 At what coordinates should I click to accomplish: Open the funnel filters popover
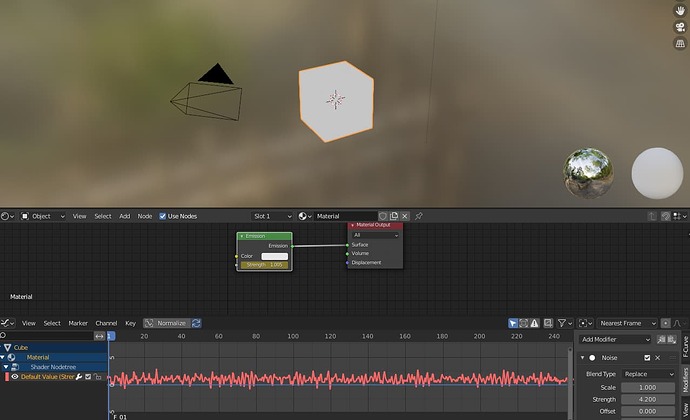pyautogui.click(x=564, y=323)
